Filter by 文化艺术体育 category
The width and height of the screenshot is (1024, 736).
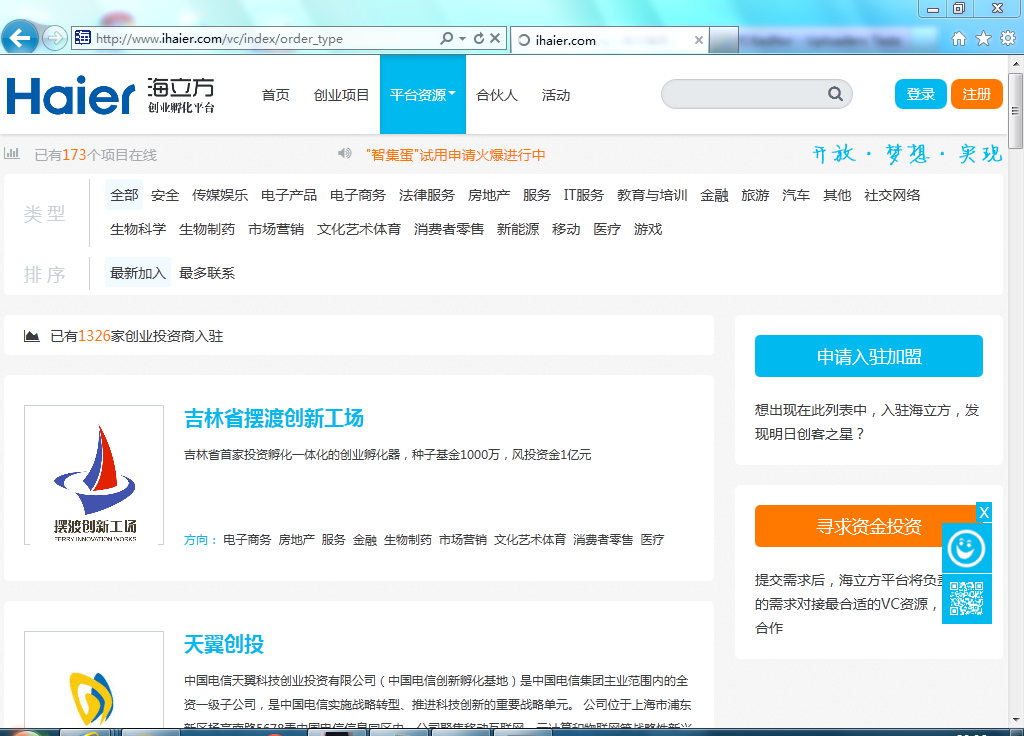click(x=359, y=229)
